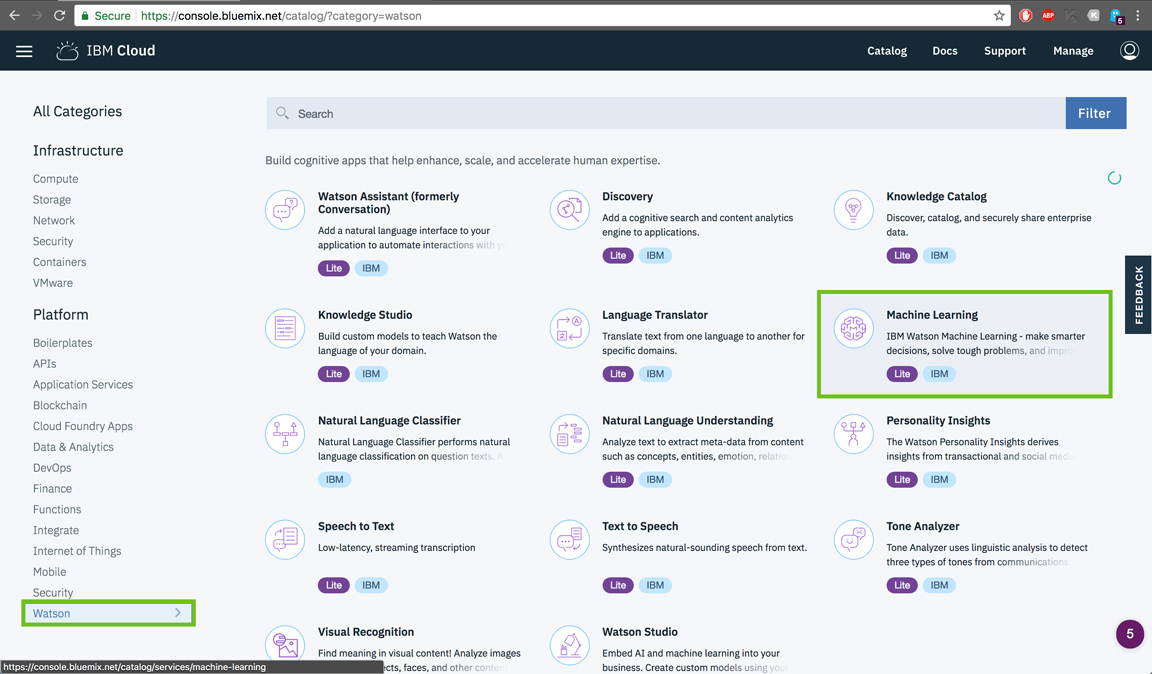Select the Integrate category
The width and height of the screenshot is (1152, 674).
[55, 531]
